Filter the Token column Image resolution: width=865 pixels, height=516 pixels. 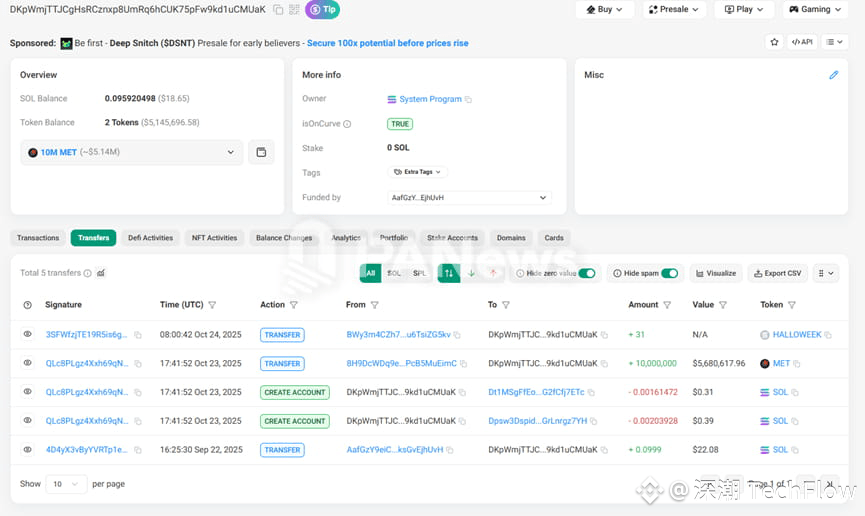[x=792, y=305]
